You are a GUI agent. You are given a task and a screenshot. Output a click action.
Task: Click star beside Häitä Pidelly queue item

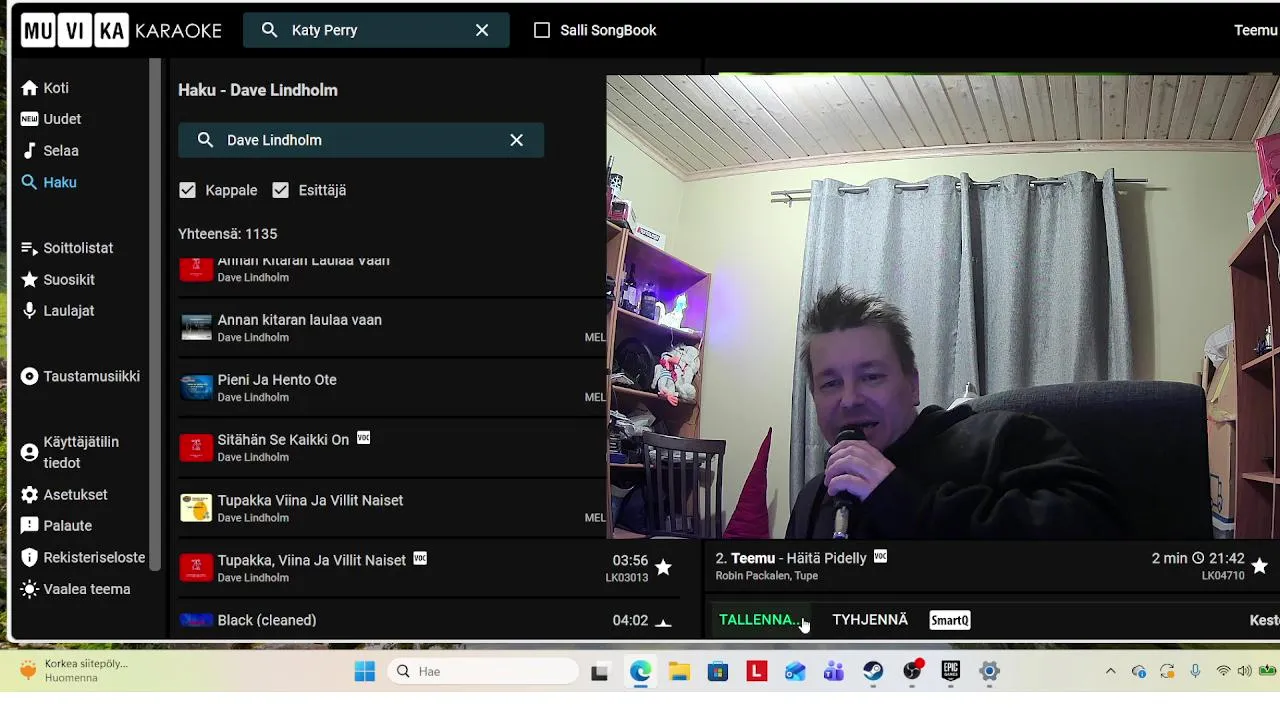tap(1259, 566)
